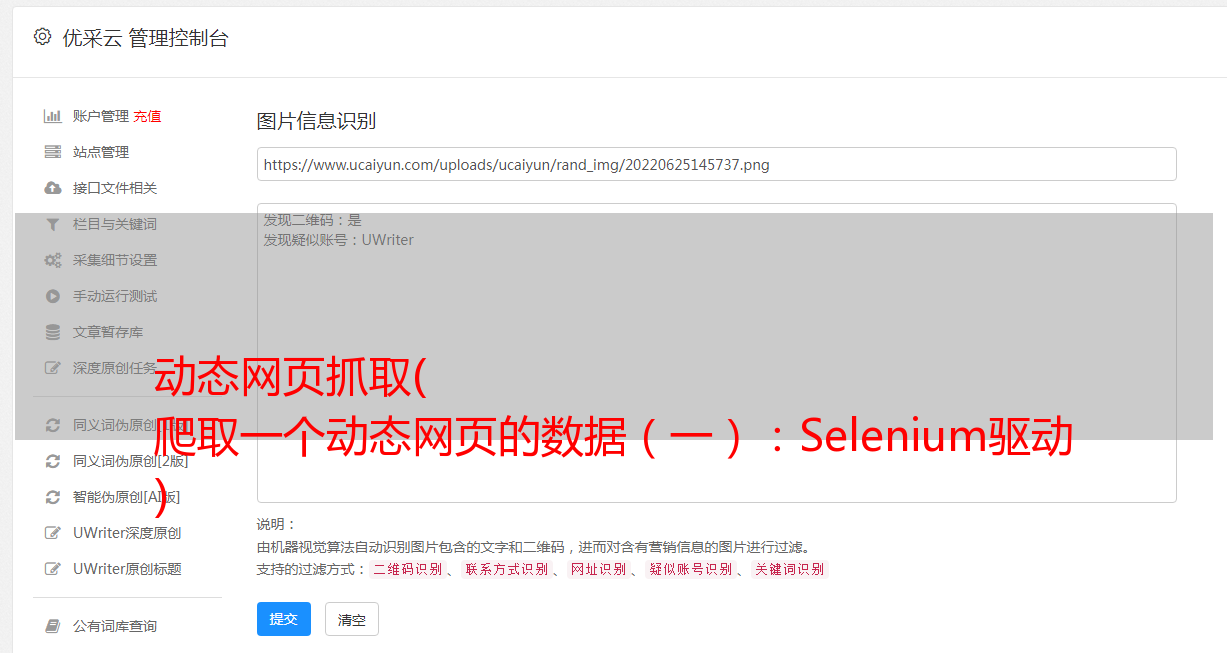Select 手动运行测试 in sidebar
Image resolution: width=1227 pixels, height=653 pixels.
[x=115, y=296]
